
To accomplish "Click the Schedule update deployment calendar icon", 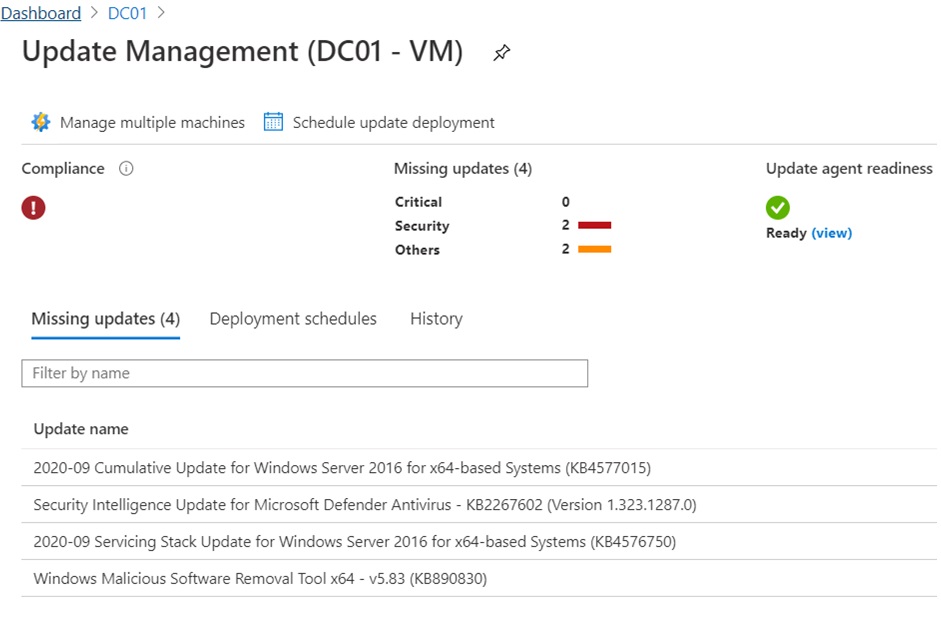I will tap(273, 122).
